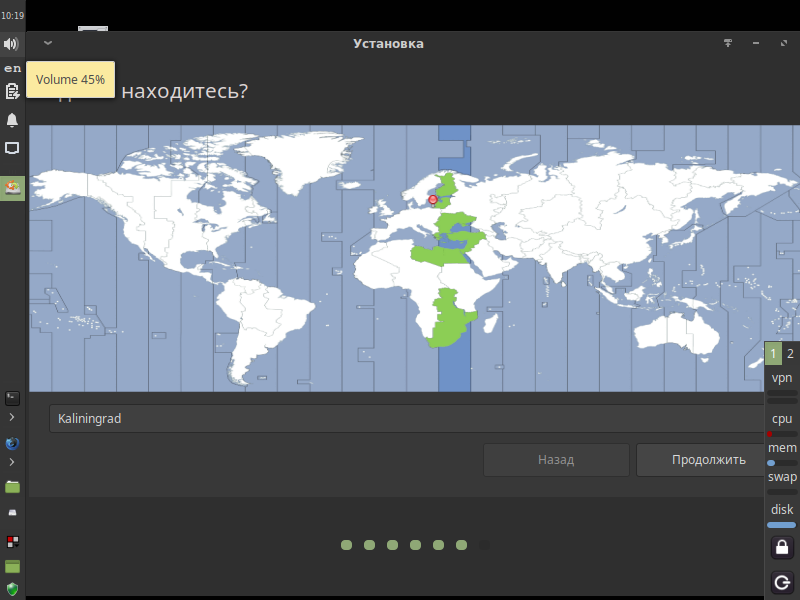Click the logout power icon
800x600 pixels.
coord(782,582)
